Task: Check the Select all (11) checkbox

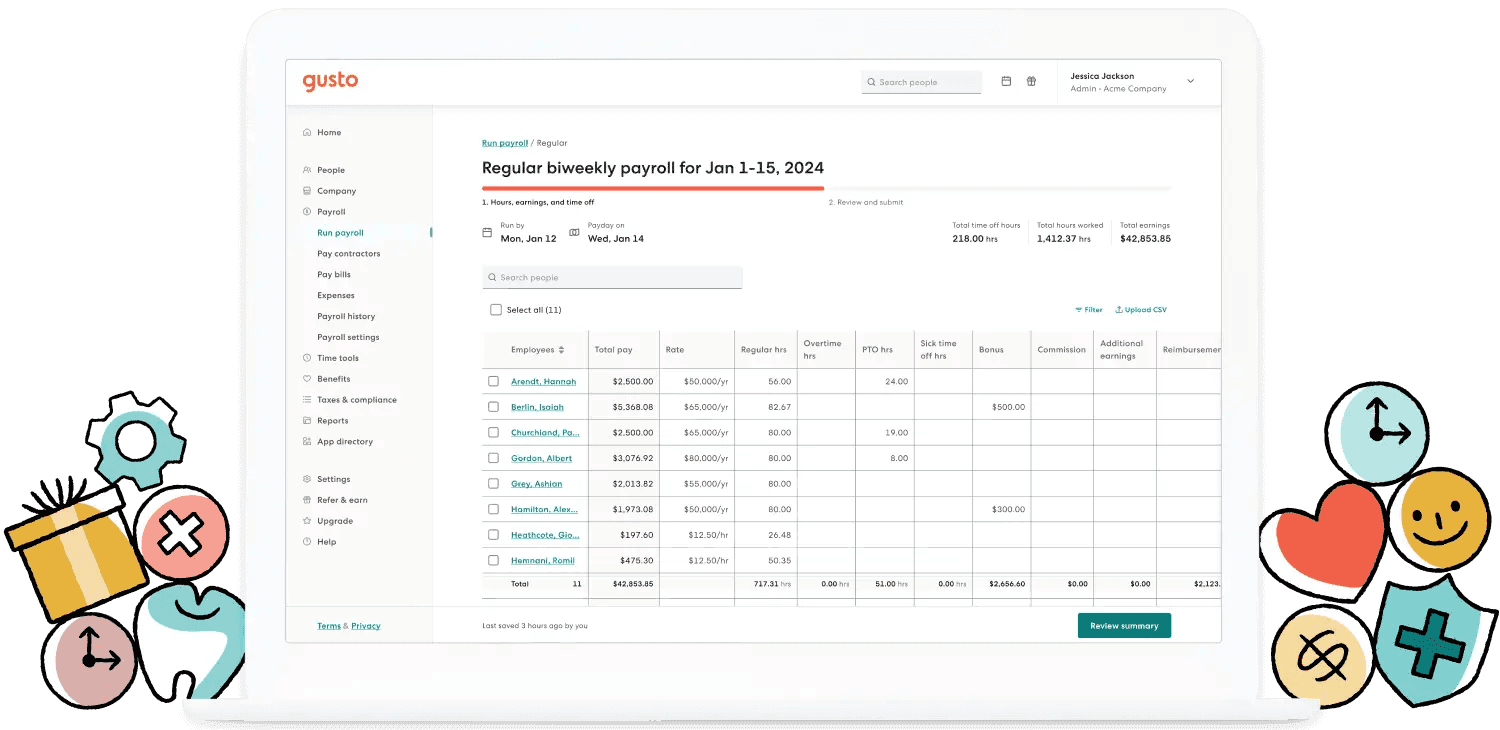Action: click(496, 310)
